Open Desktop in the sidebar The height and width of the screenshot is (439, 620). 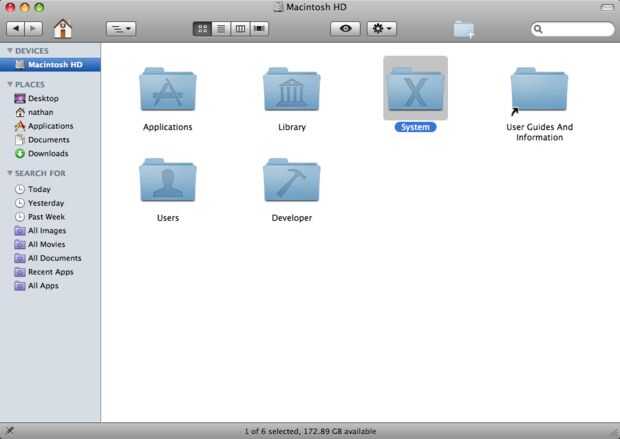coord(50,98)
